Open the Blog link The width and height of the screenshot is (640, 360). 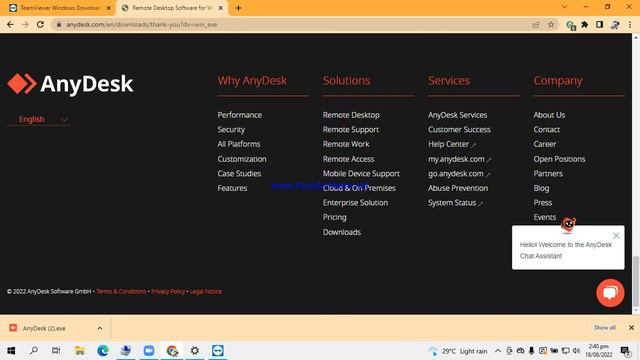(x=541, y=188)
